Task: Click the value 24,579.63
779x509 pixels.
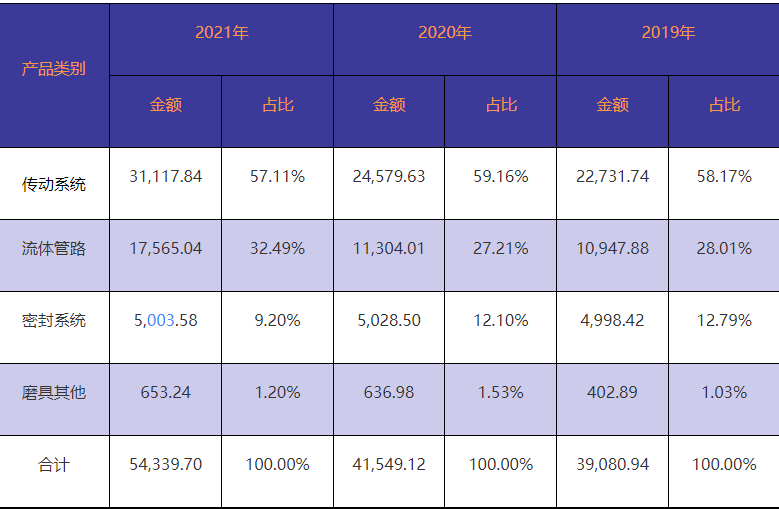Action: pyautogui.click(x=389, y=176)
